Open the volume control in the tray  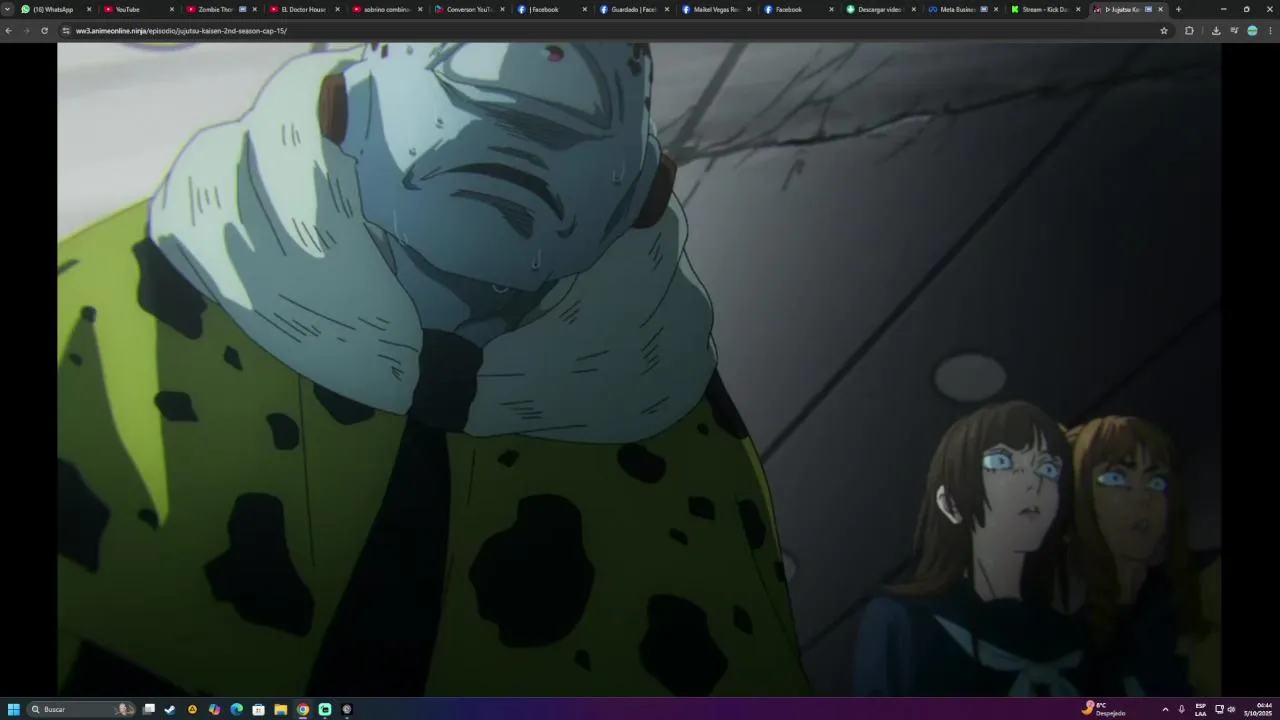(x=1231, y=709)
